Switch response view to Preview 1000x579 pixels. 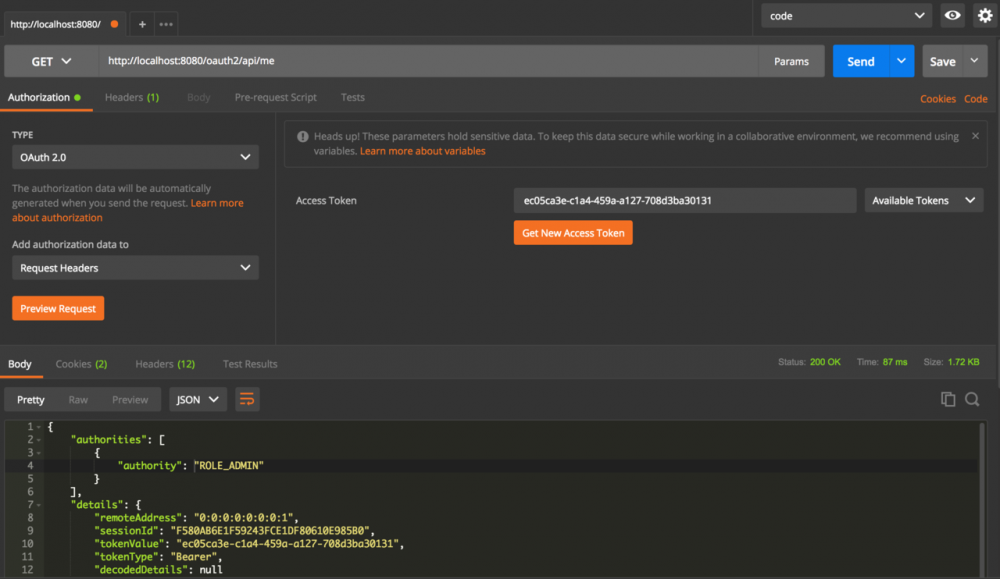(130, 398)
